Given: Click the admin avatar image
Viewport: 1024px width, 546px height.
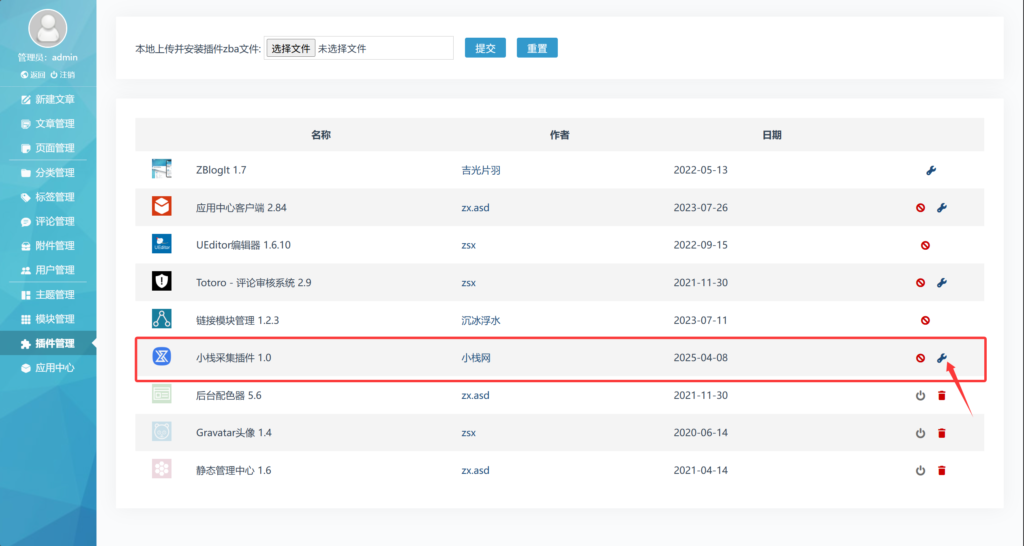Looking at the screenshot, I should (48, 28).
